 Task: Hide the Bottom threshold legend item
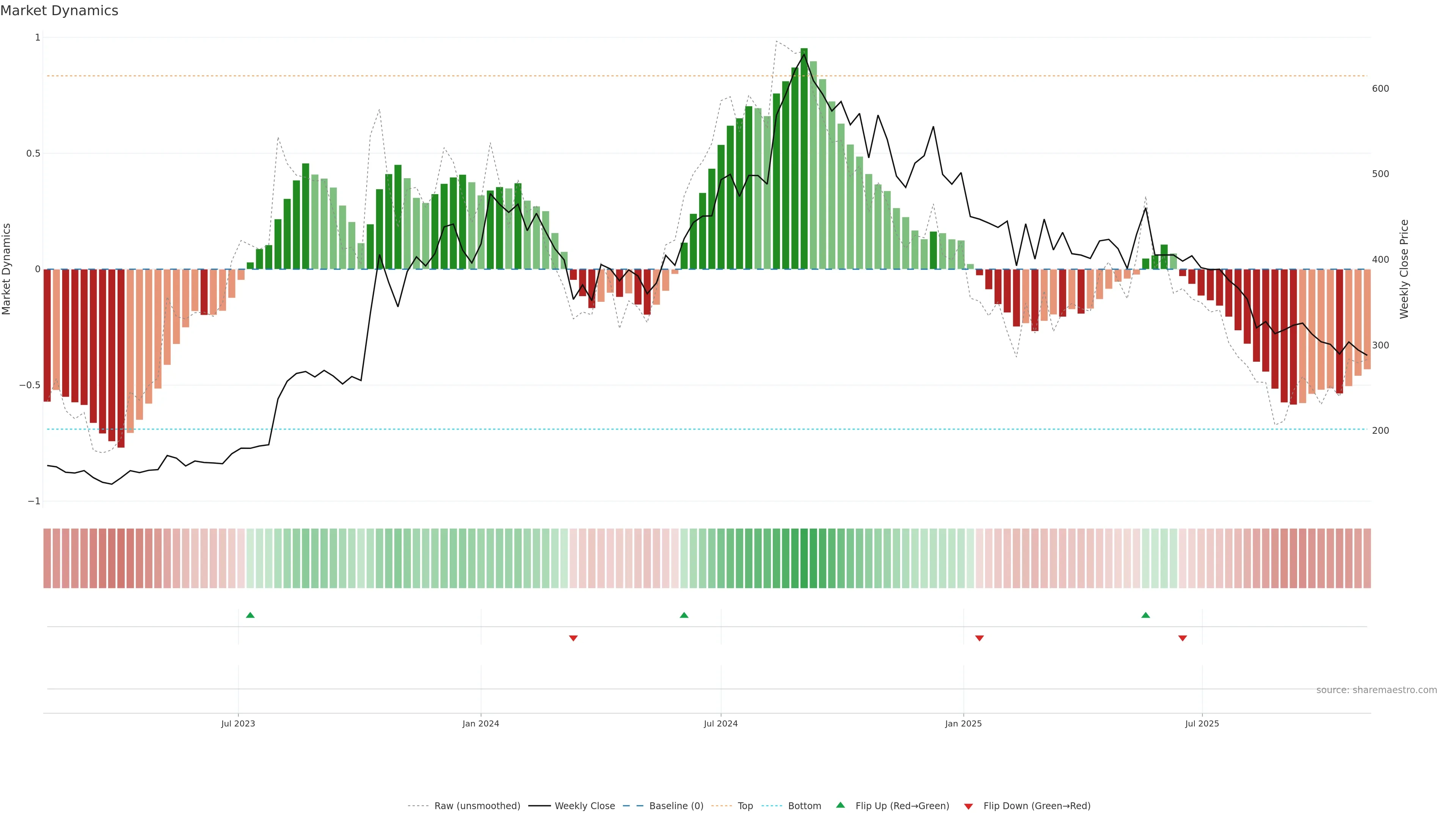coord(804,806)
